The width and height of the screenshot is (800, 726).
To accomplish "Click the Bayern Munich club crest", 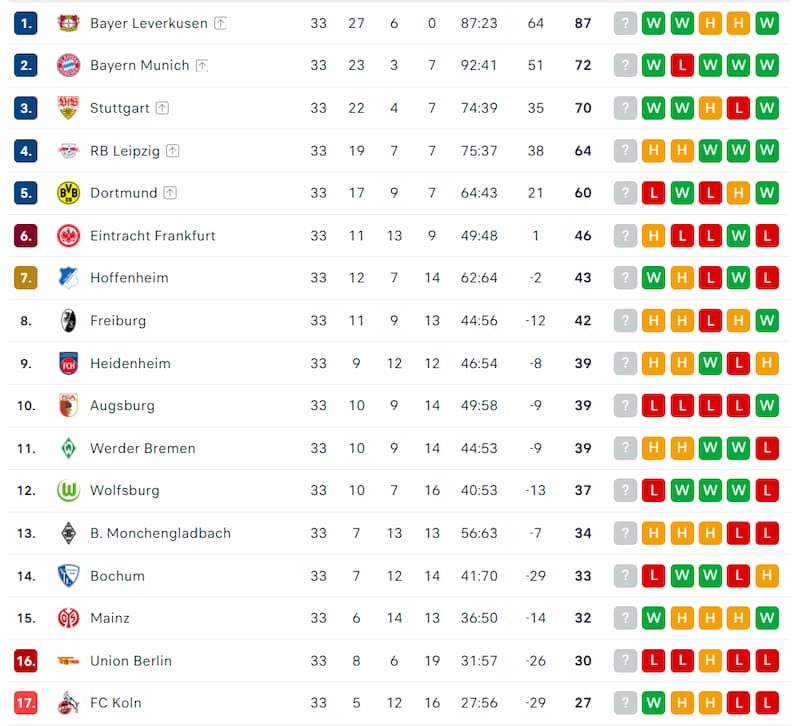I will click(68, 65).
